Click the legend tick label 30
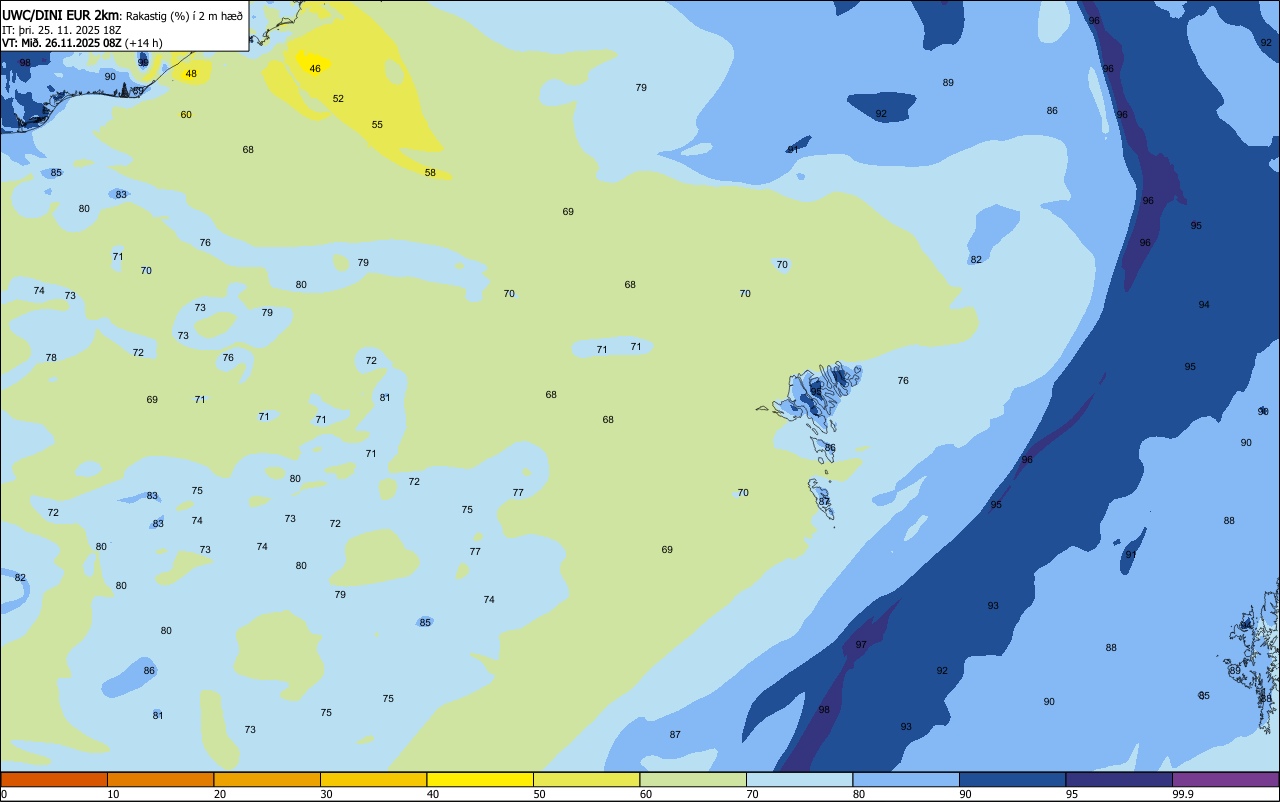The image size is (1280, 802). click(326, 794)
